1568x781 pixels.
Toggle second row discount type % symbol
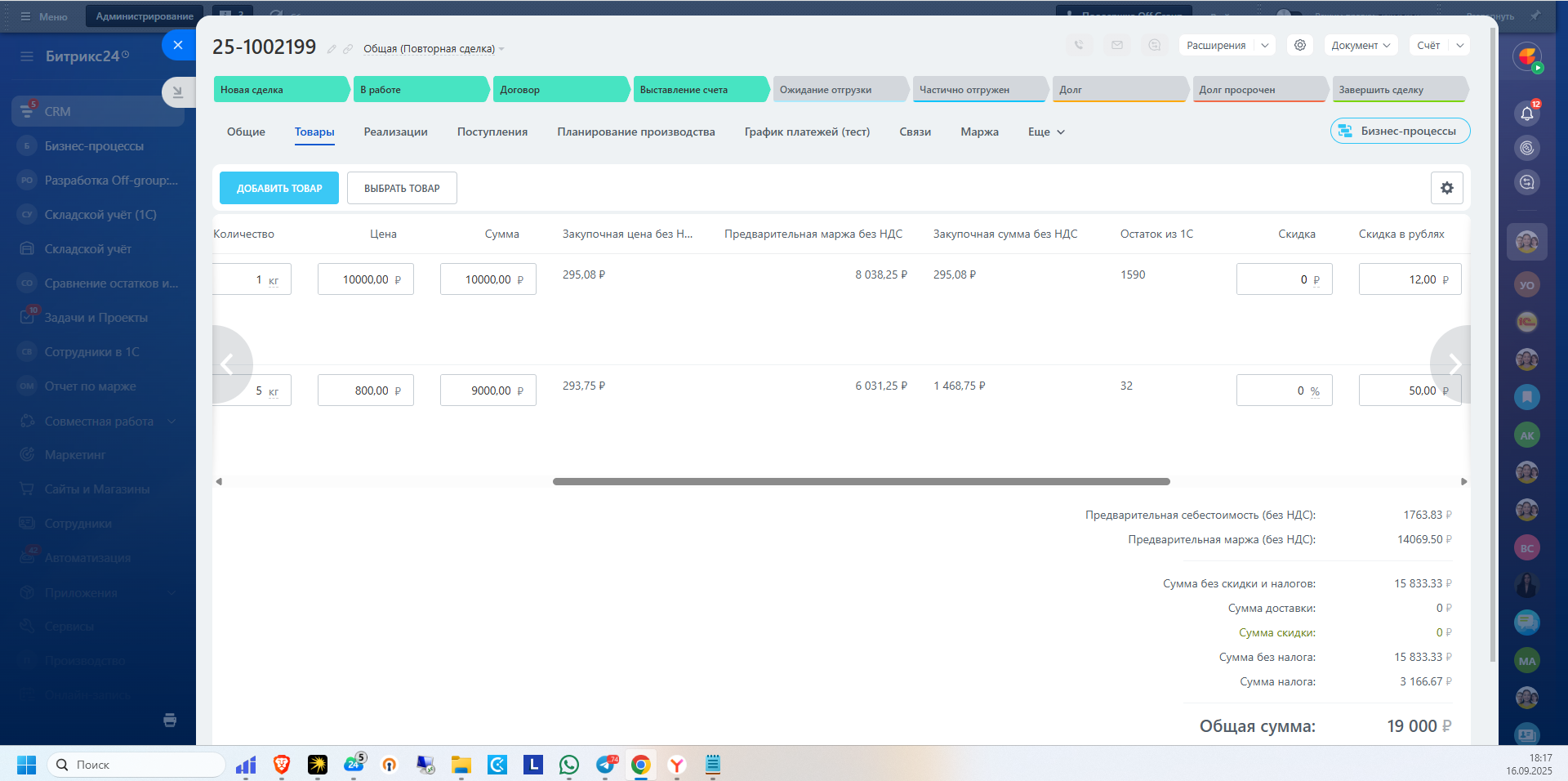(x=1315, y=391)
